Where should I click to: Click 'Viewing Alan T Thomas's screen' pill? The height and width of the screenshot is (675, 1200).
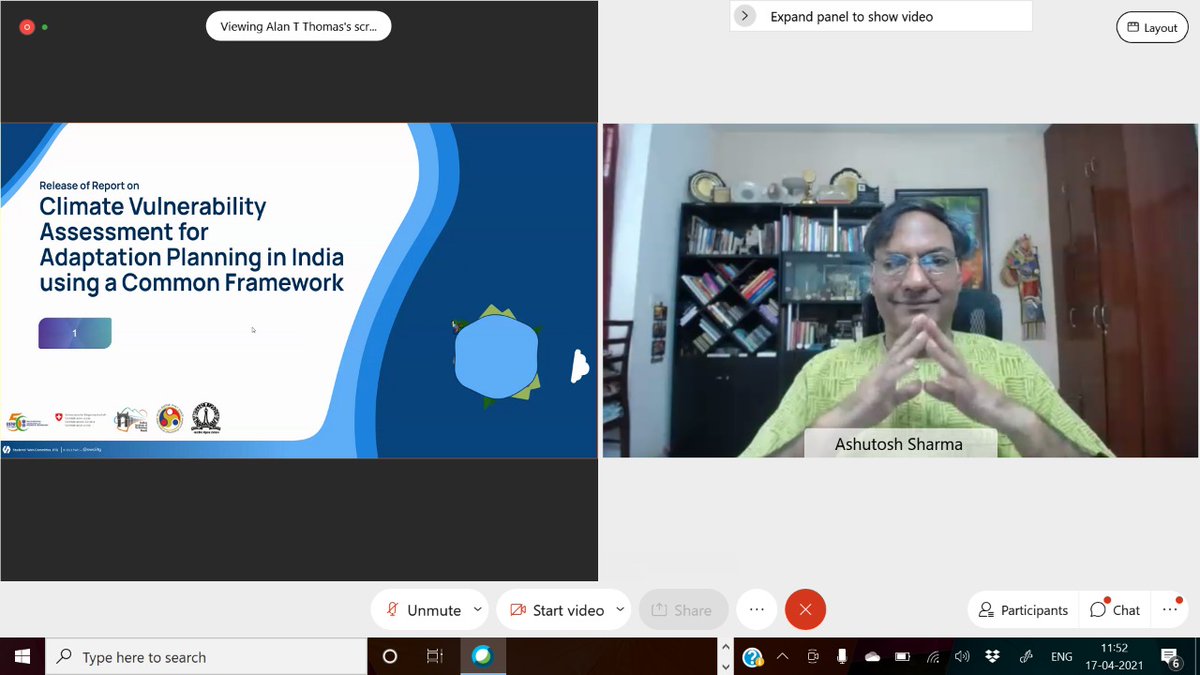[298, 27]
